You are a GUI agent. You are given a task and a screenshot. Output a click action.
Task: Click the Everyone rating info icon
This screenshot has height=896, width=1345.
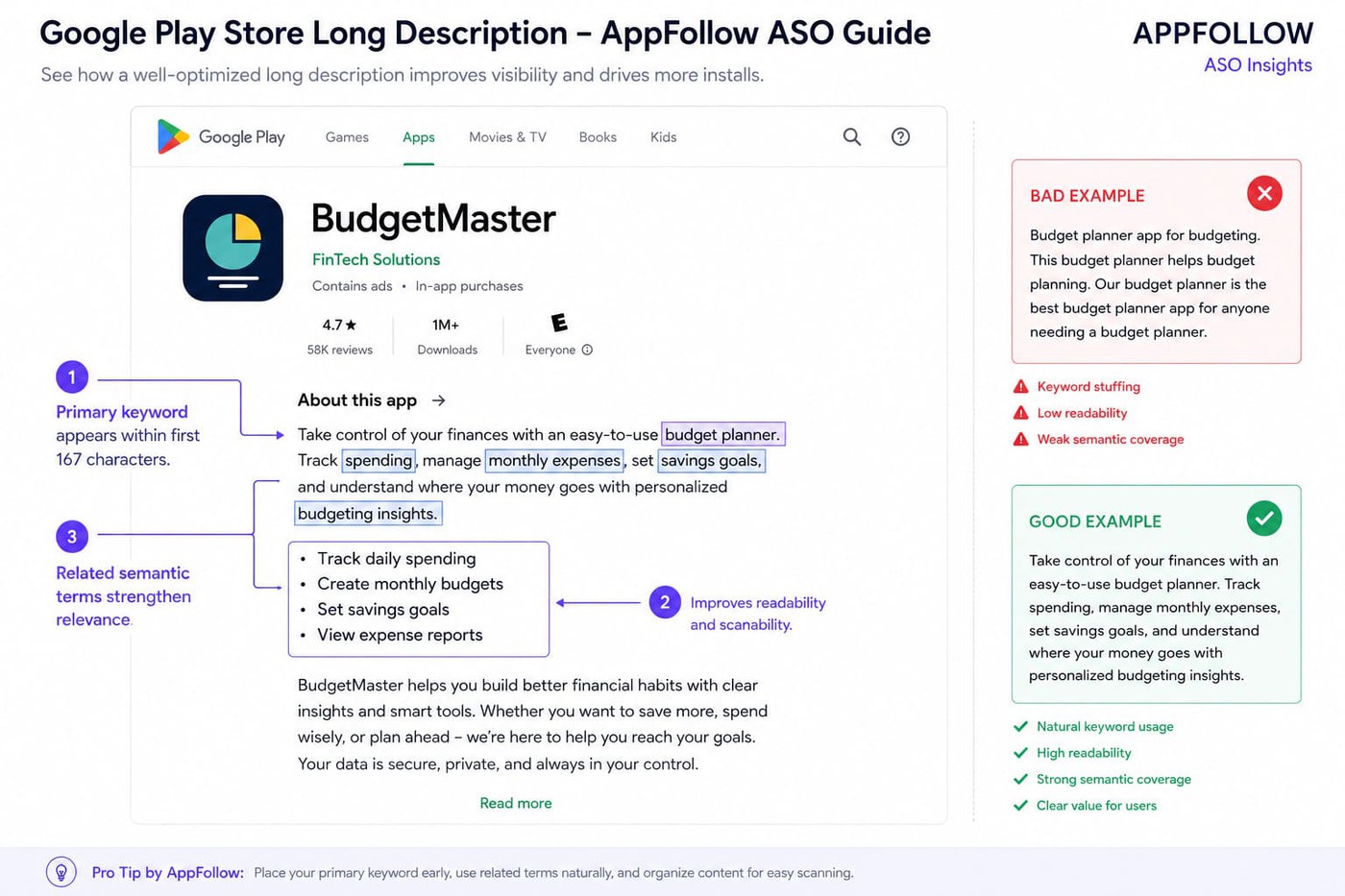click(587, 350)
